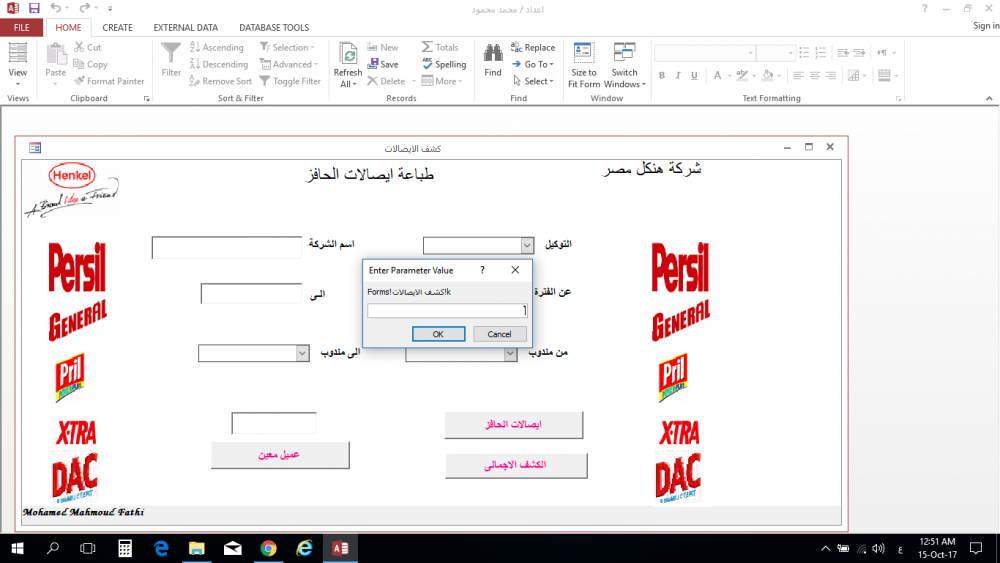
Task: Open Switch Windows menu
Action: (x=624, y=65)
